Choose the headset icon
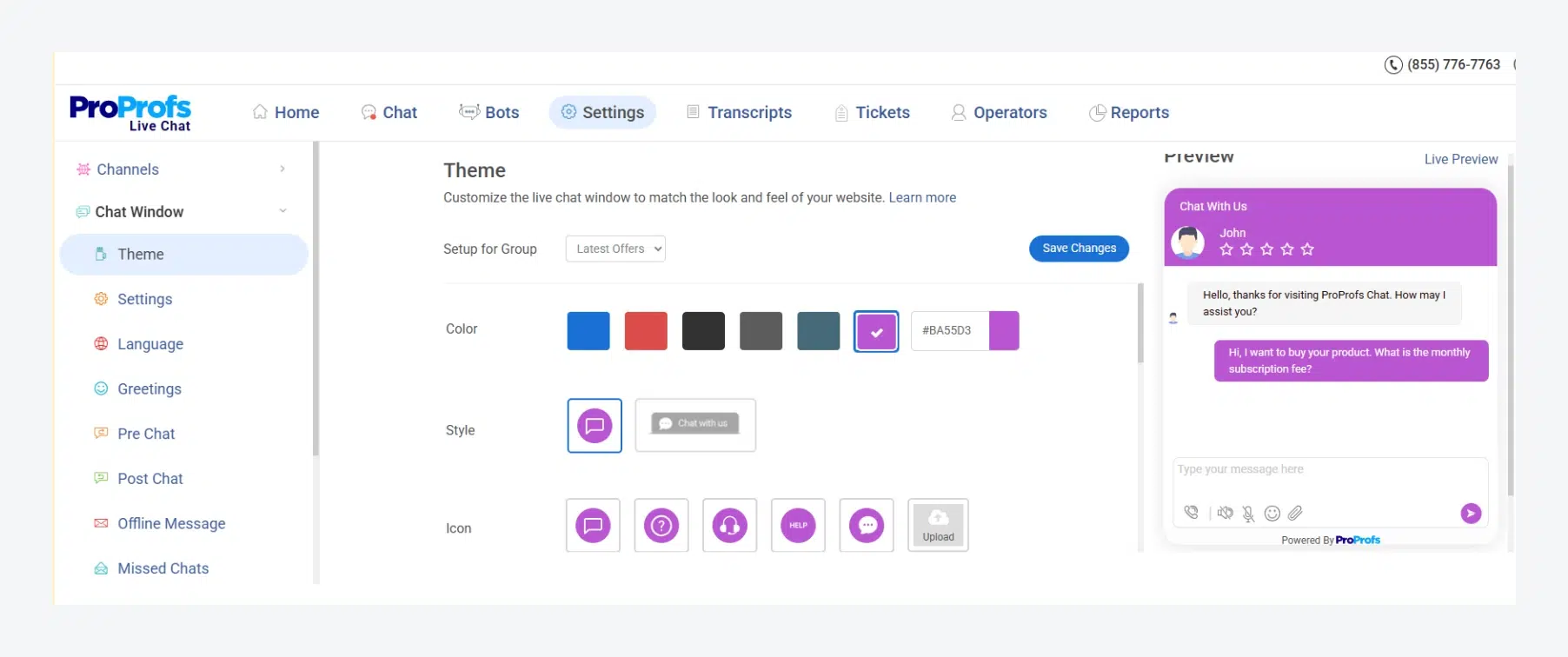Image resolution: width=1568 pixels, height=657 pixels. click(x=730, y=525)
